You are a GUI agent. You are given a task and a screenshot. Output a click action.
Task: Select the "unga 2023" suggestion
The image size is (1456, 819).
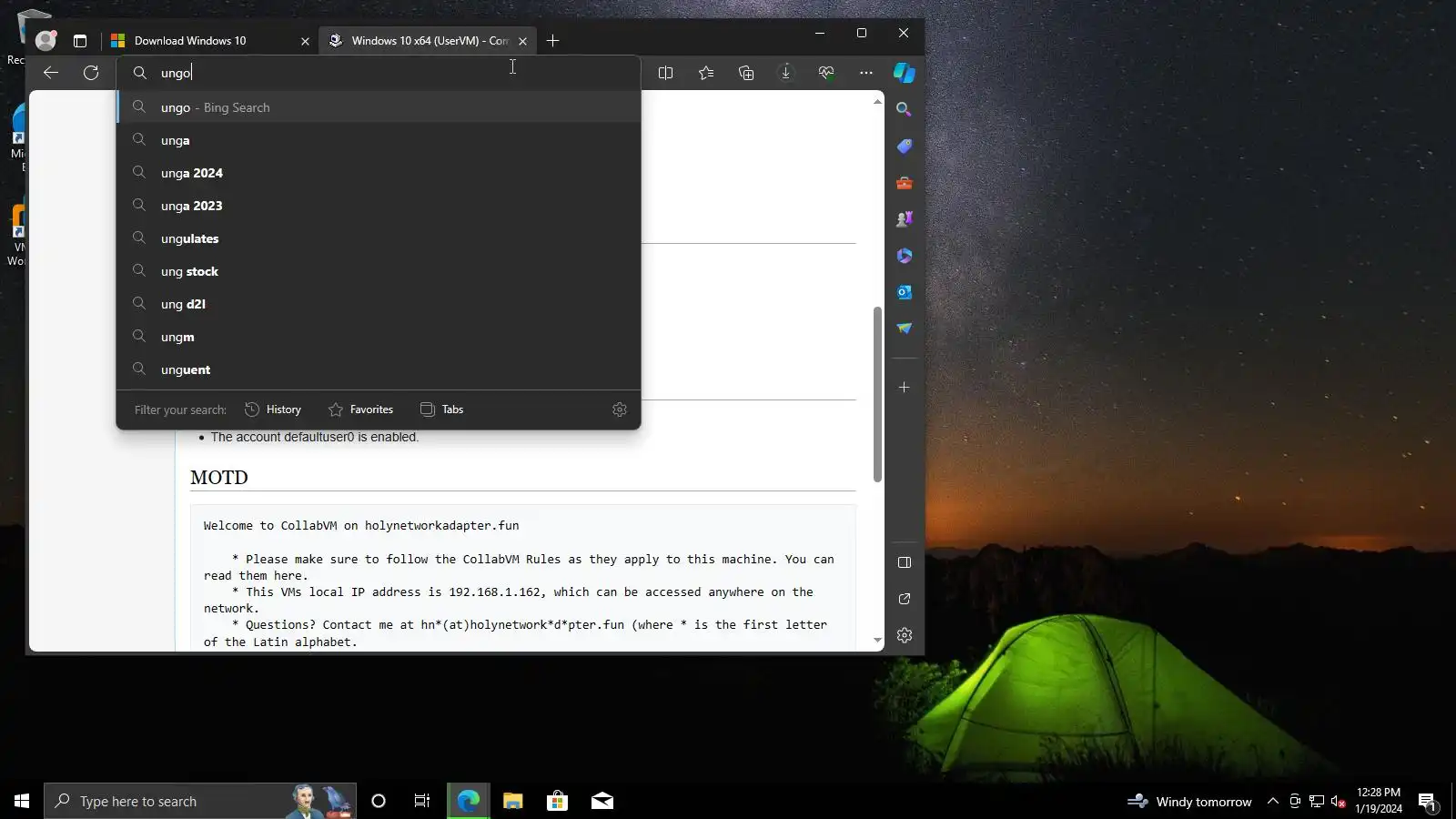(379, 206)
